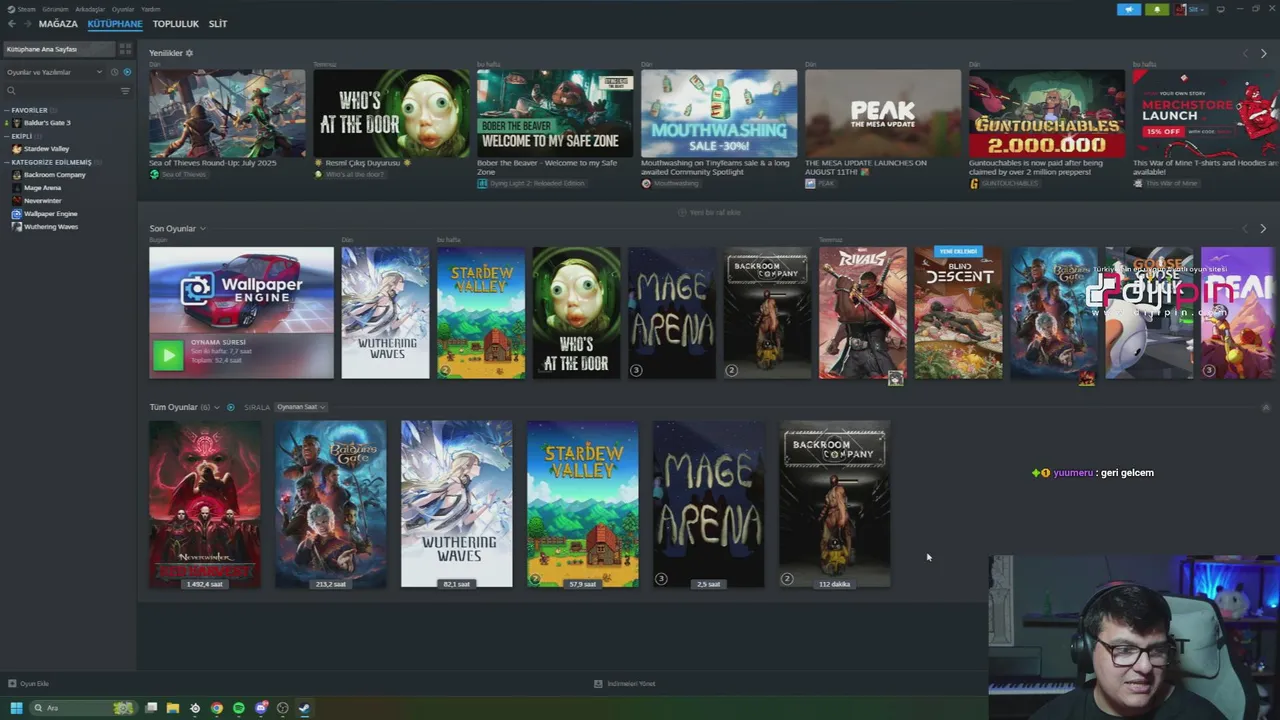
Task: Toggle sort by recent activity clock icon
Action: point(114,72)
